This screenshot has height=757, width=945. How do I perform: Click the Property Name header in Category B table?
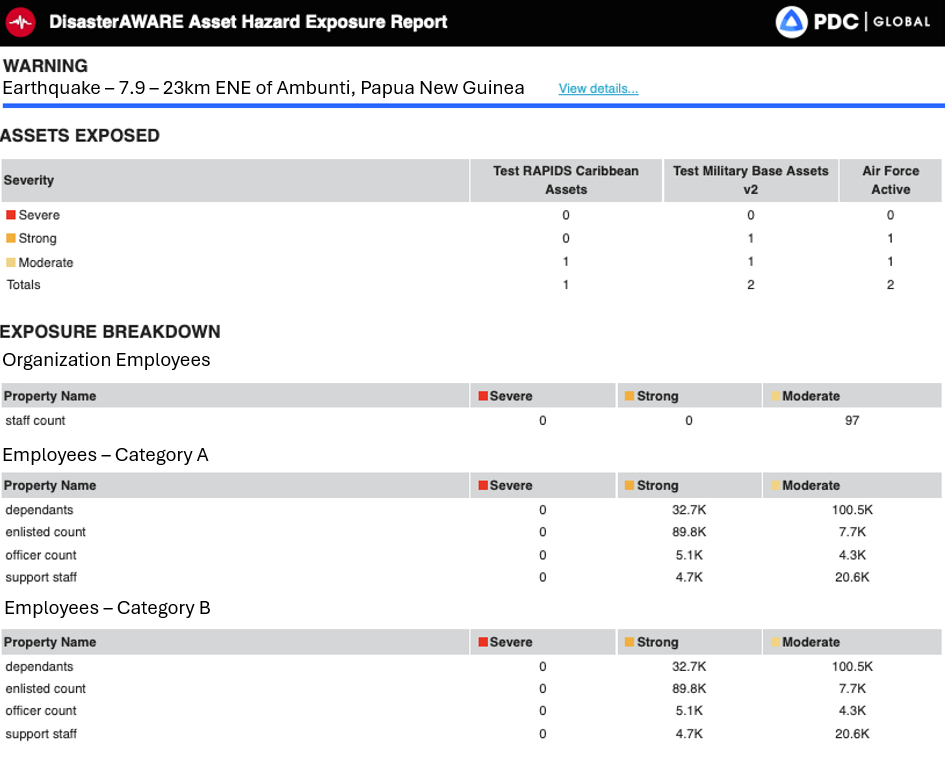(235, 642)
